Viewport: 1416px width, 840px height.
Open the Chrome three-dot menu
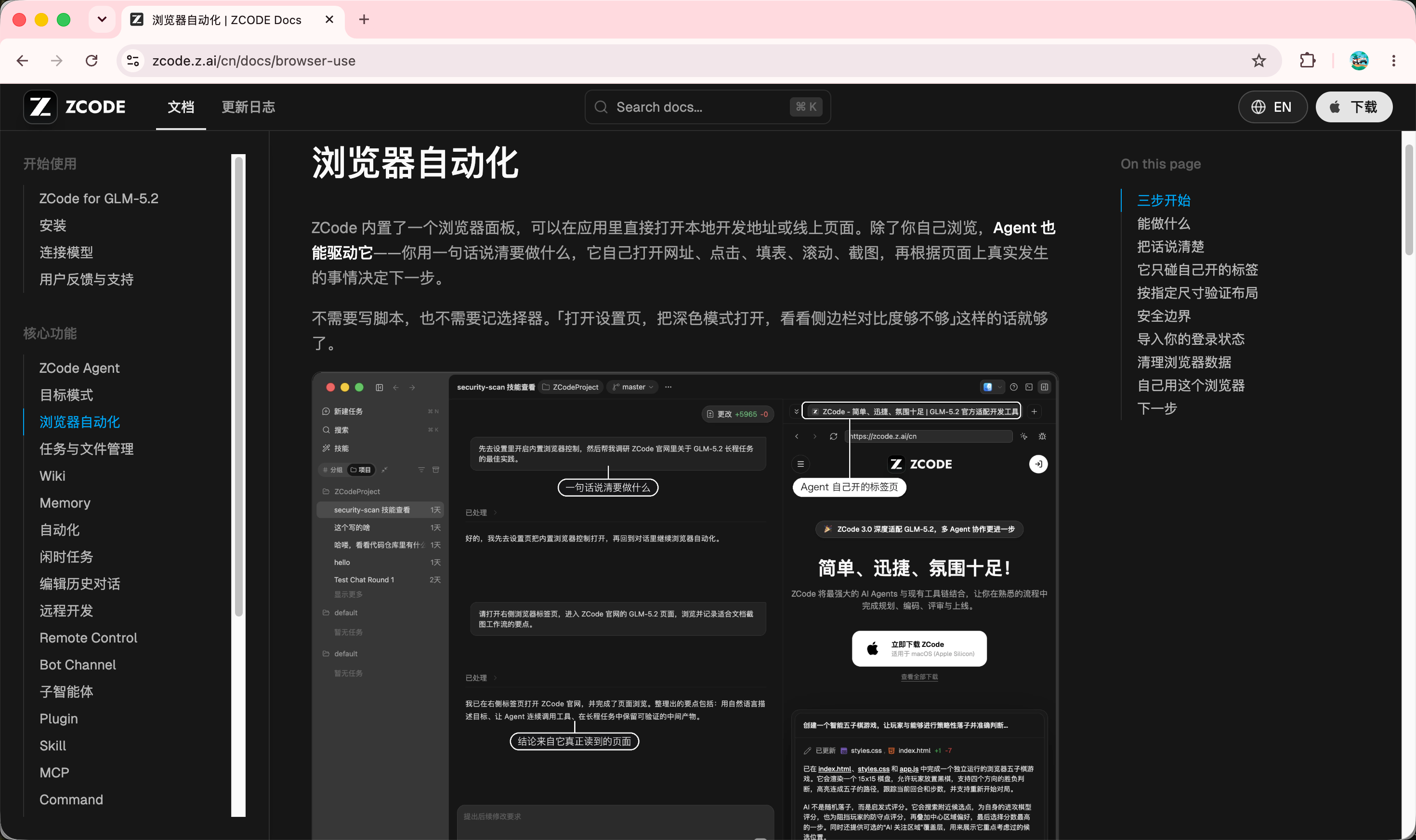click(x=1393, y=61)
